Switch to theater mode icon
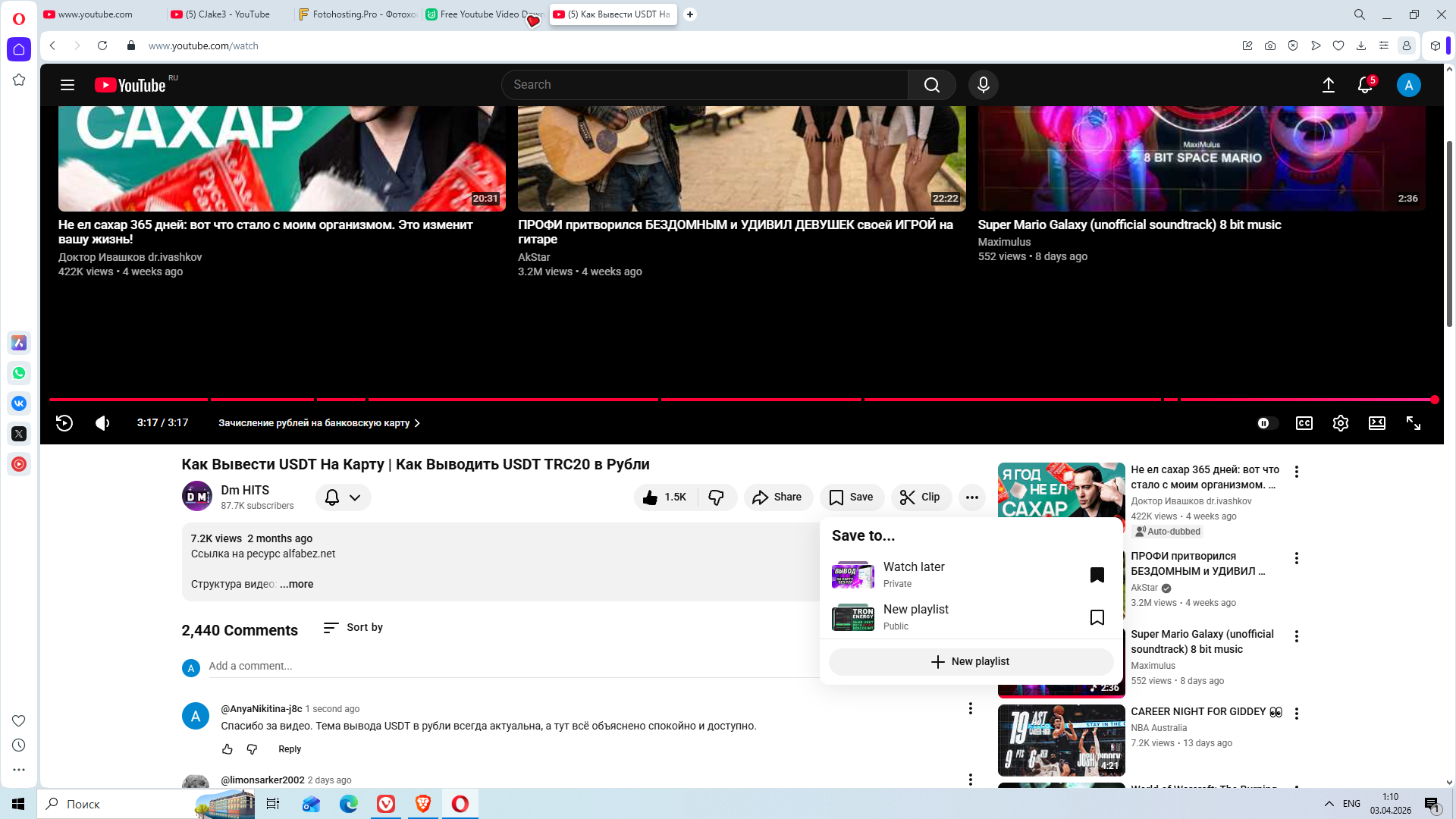This screenshot has width=1456, height=819. click(1376, 423)
